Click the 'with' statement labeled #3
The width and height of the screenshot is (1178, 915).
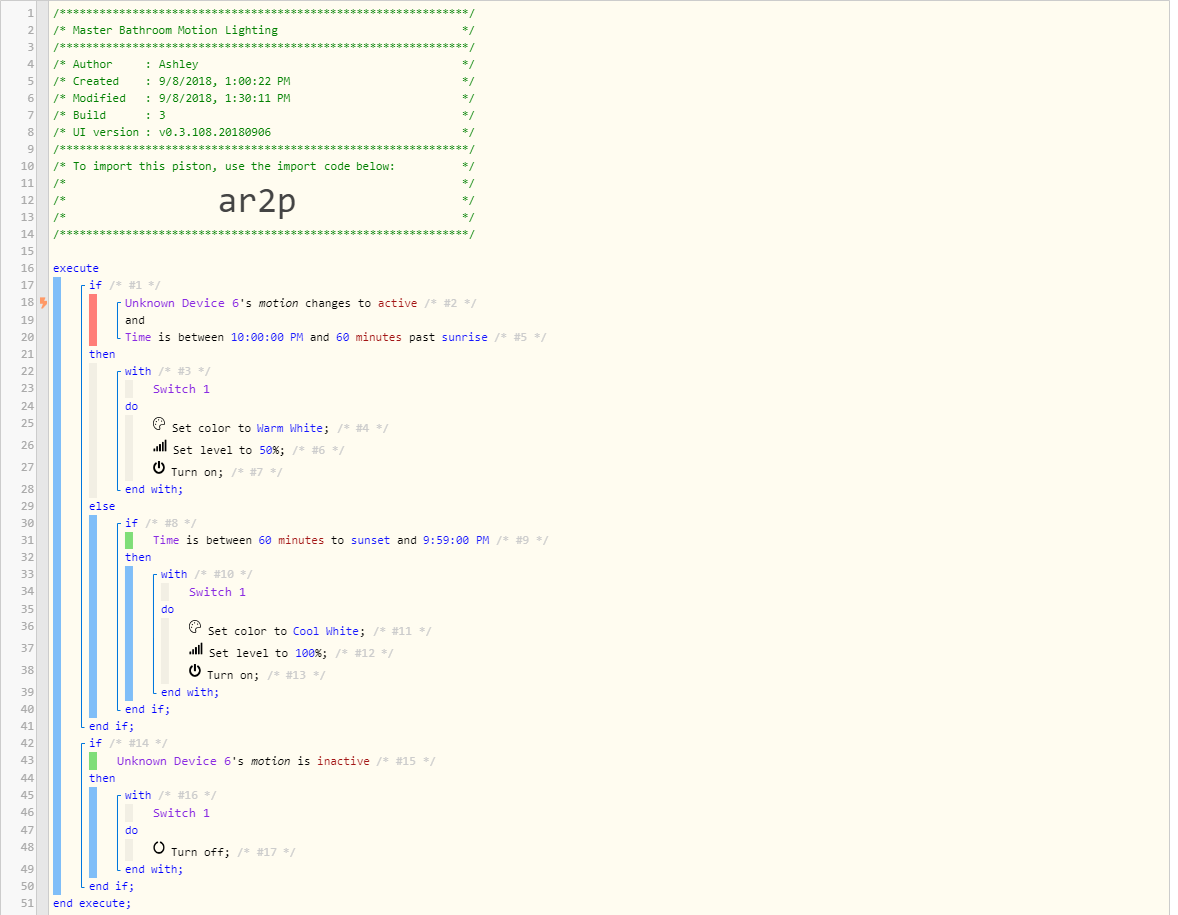pos(137,371)
